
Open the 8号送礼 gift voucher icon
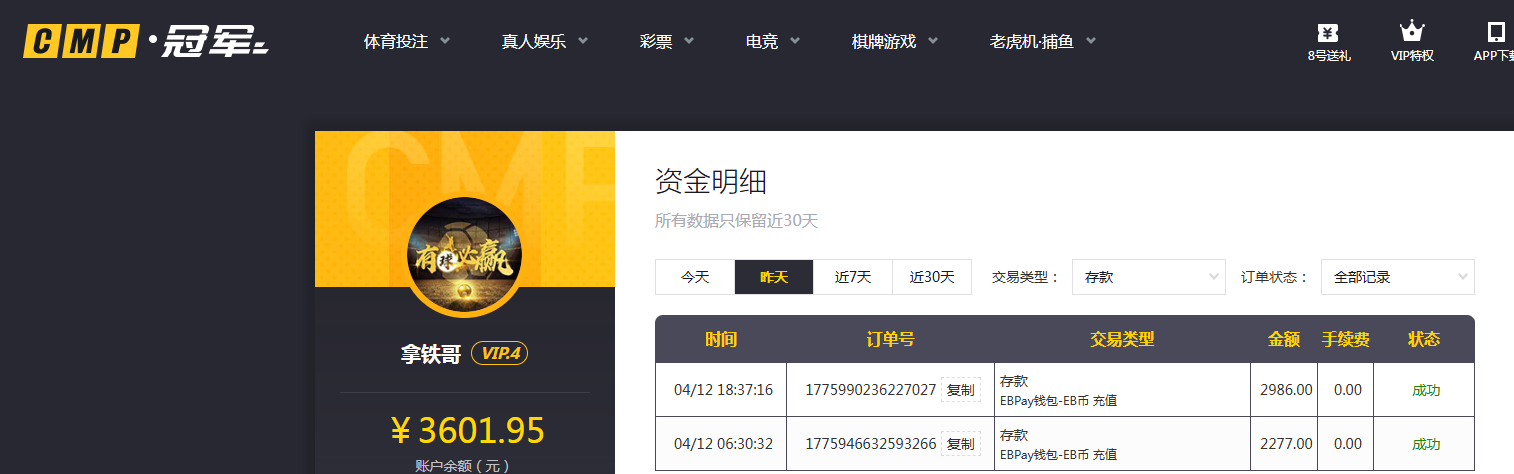1329,34
